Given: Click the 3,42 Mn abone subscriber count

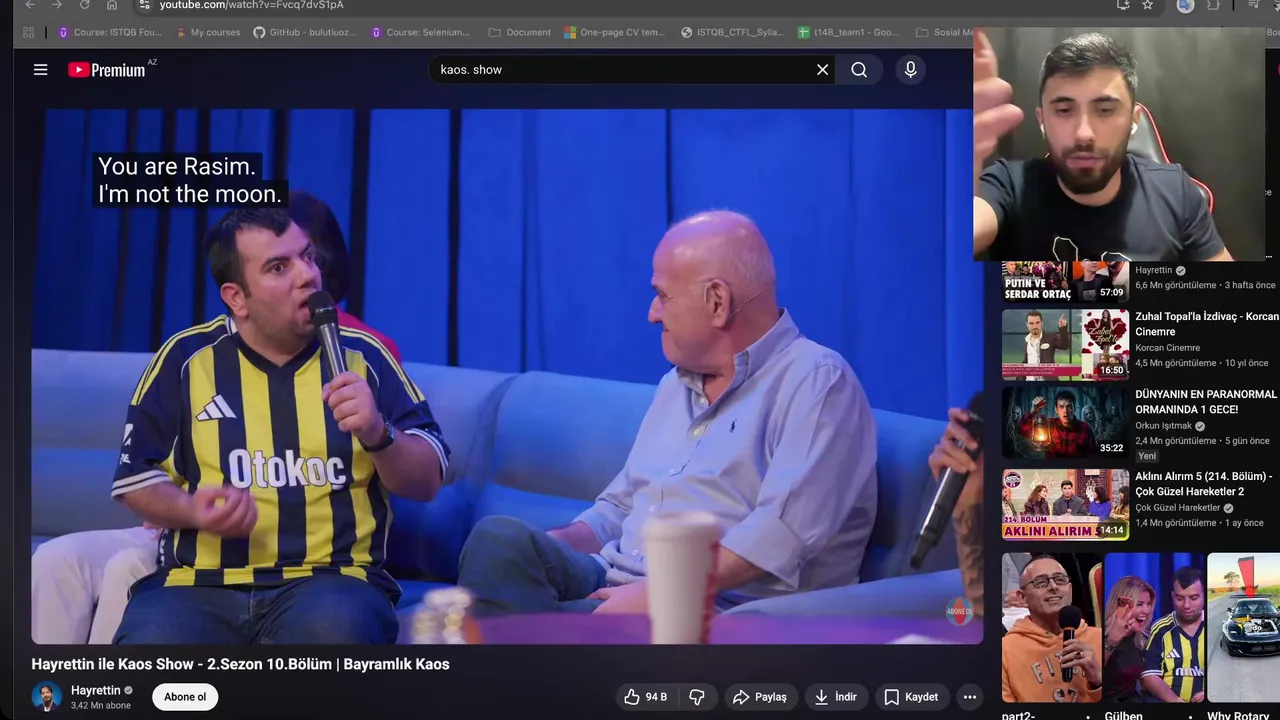Looking at the screenshot, I should click(101, 706).
